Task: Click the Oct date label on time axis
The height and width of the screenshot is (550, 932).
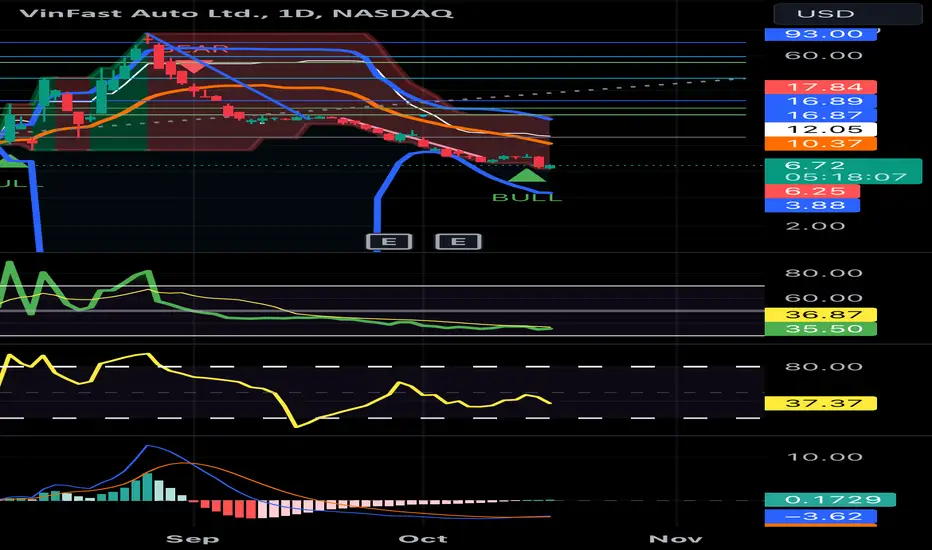Action: coord(423,539)
